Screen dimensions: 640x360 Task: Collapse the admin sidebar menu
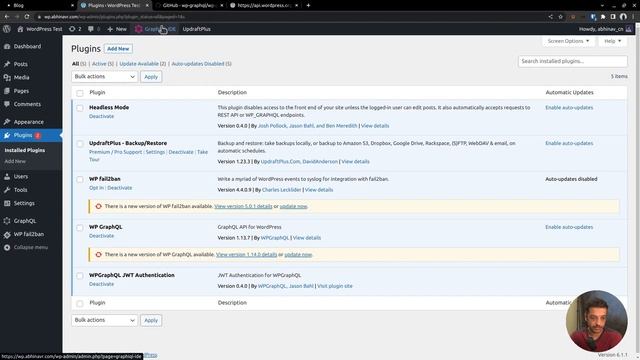point(31,247)
